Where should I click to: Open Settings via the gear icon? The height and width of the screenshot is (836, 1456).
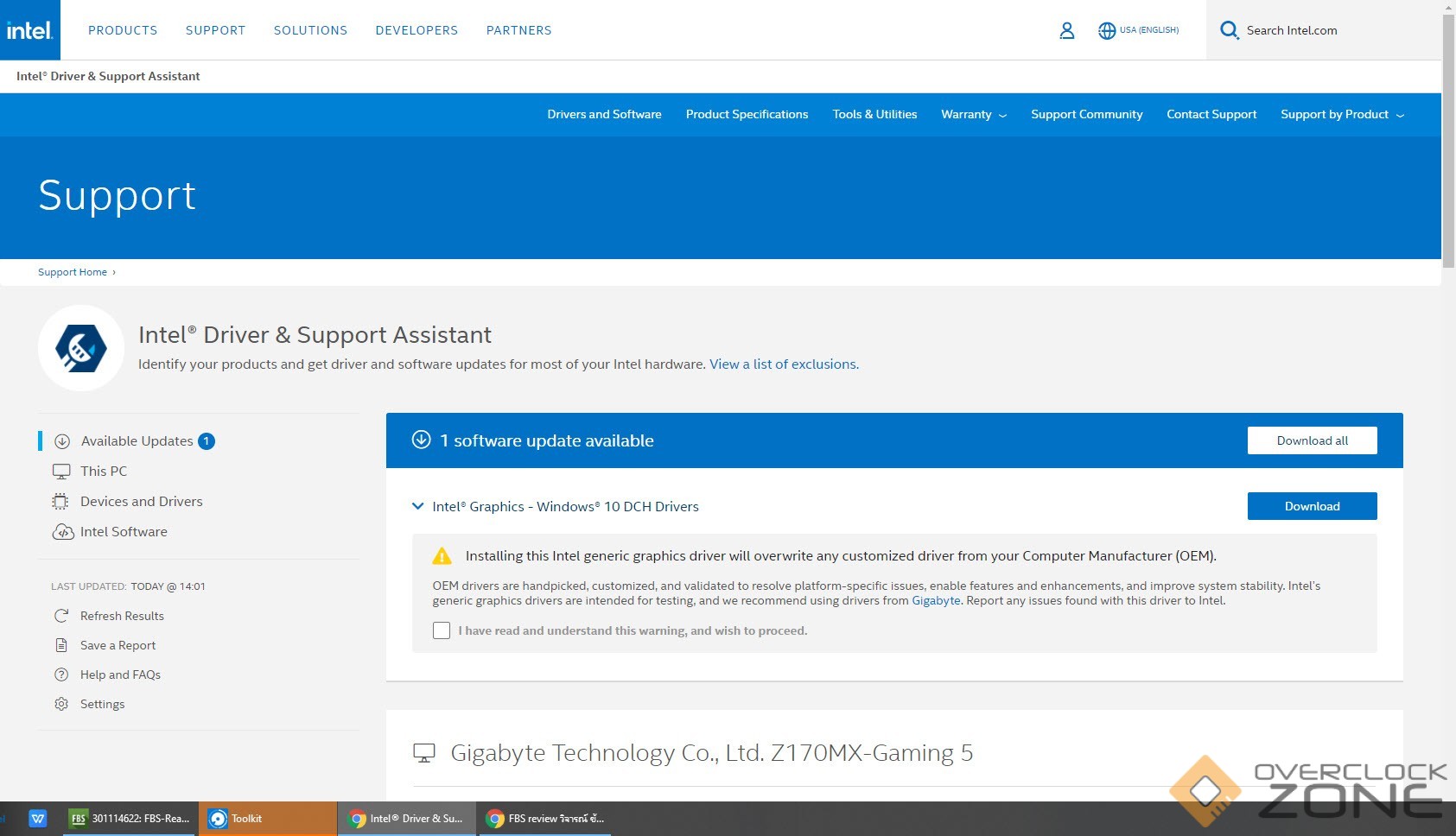pos(61,704)
